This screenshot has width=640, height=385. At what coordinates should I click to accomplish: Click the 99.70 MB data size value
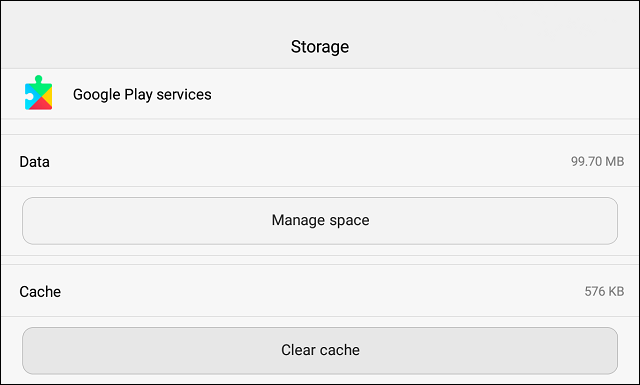[598, 162]
